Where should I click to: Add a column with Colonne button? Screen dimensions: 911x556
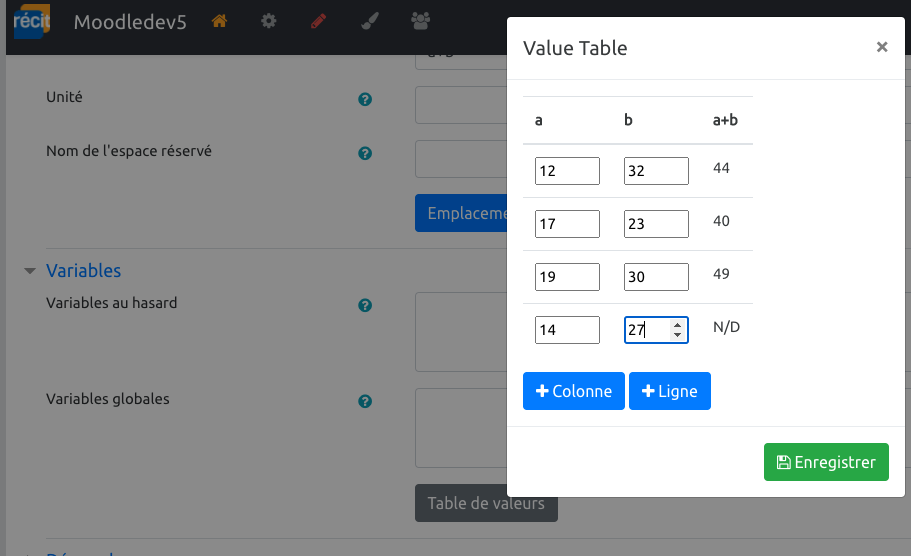pyautogui.click(x=574, y=391)
